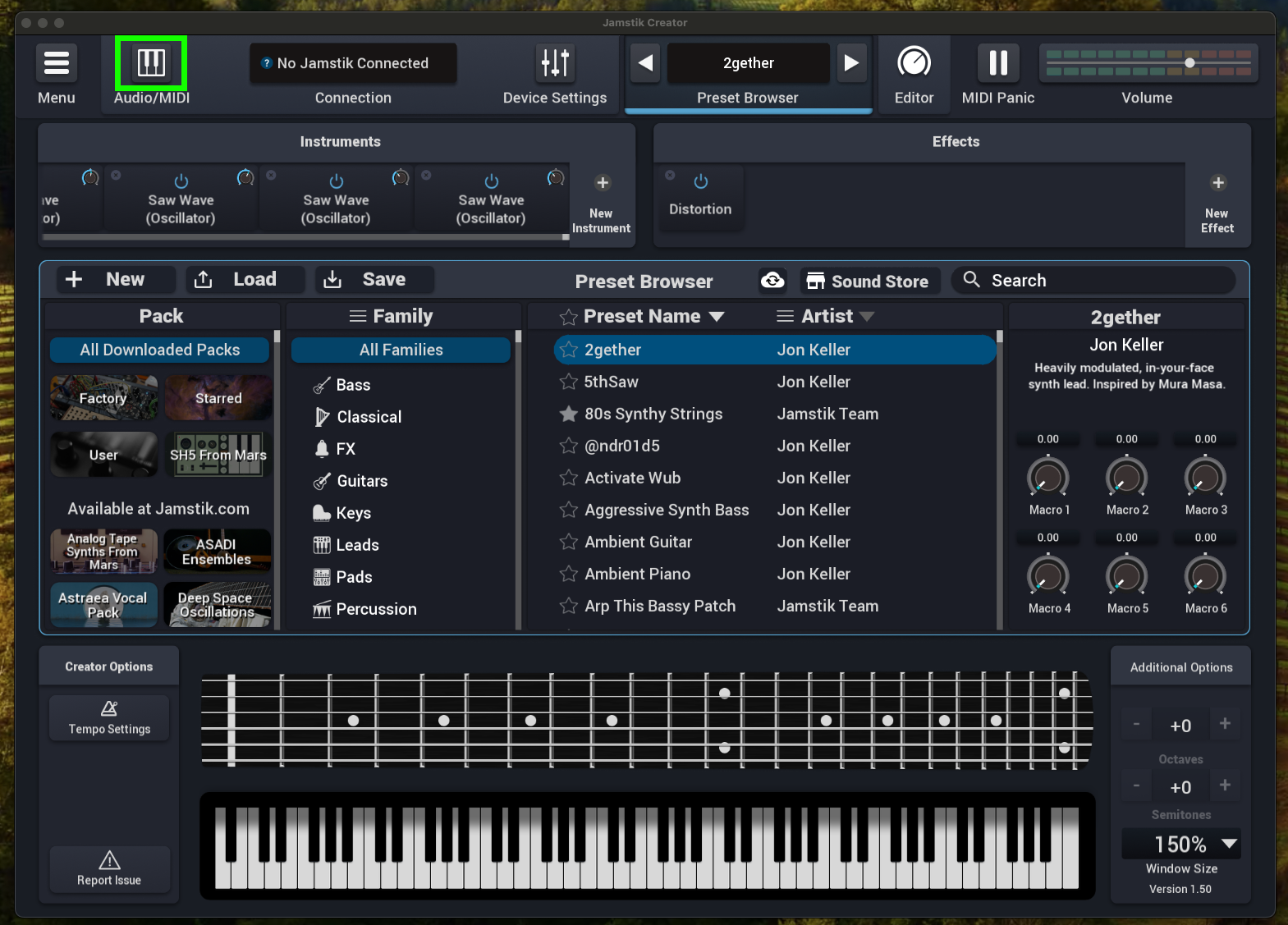Screen dimensions: 1288x925
Task: Open the Factory pack thumbnail
Action: [104, 398]
